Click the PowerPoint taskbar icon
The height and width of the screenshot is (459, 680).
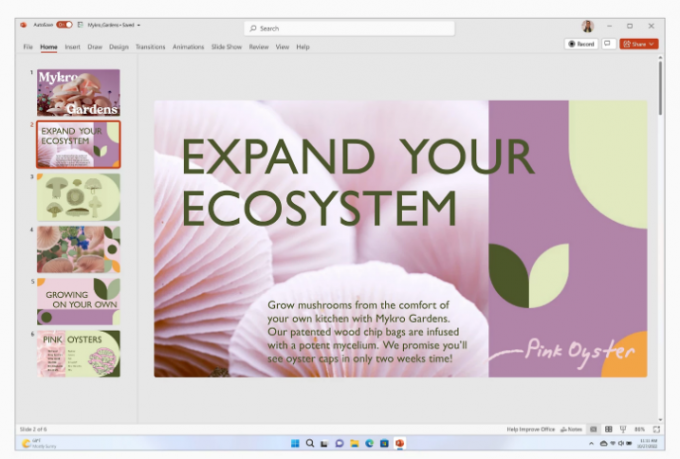click(399, 443)
